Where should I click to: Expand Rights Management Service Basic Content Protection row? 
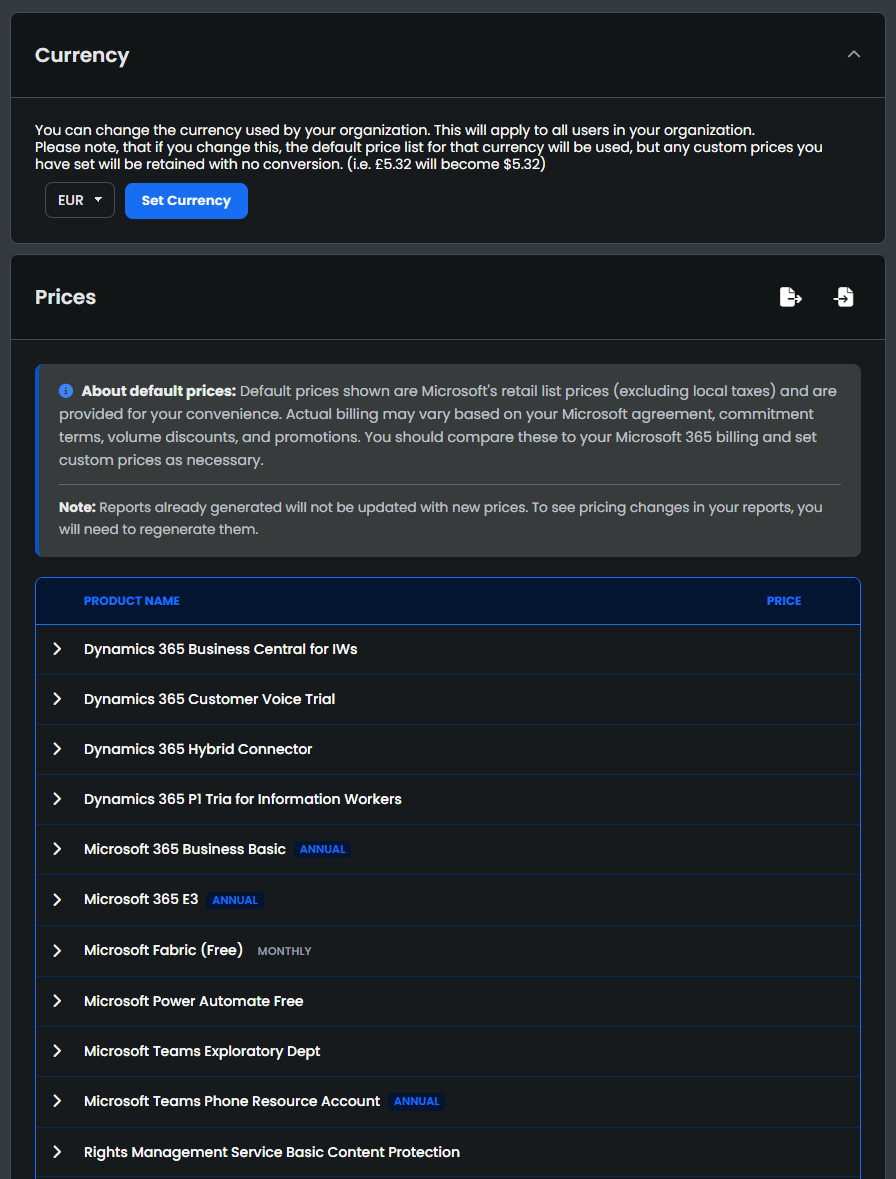click(57, 1152)
